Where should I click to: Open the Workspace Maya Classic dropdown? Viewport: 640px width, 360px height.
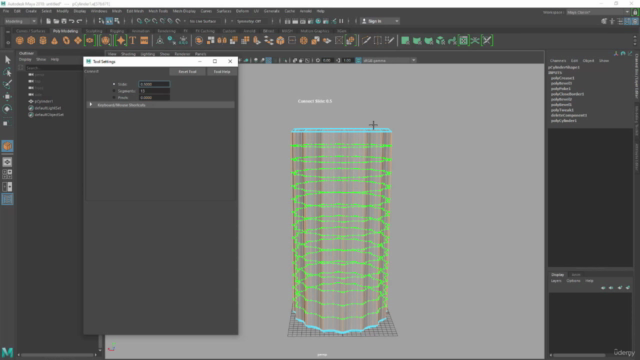click(x=598, y=12)
